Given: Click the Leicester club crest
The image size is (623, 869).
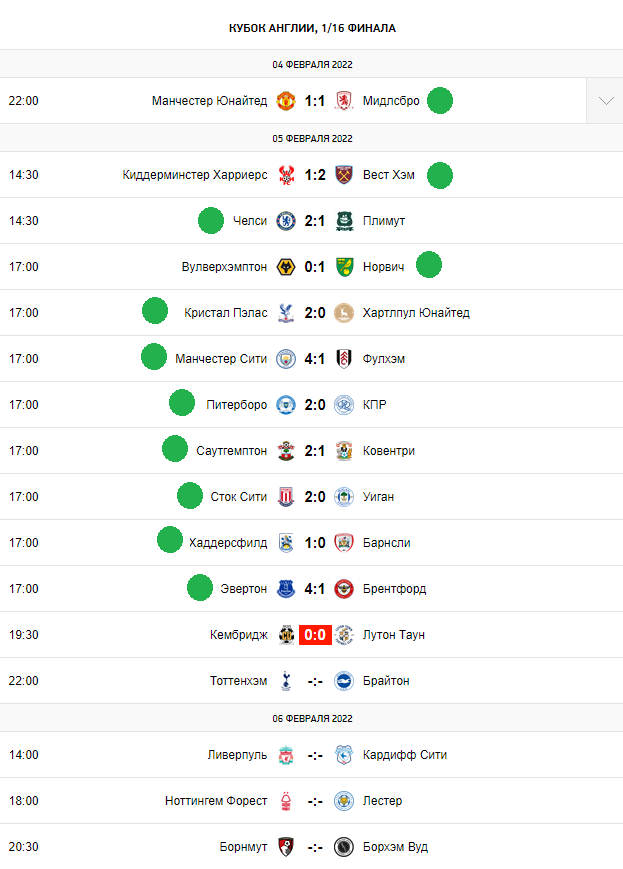Looking at the screenshot, I should pos(344,801).
